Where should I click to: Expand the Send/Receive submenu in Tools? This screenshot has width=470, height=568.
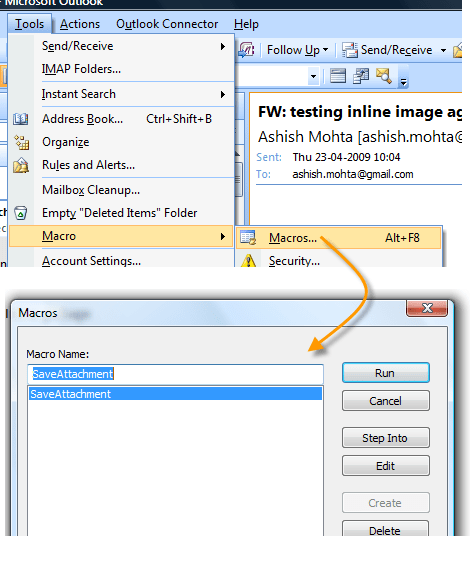[x=222, y=46]
